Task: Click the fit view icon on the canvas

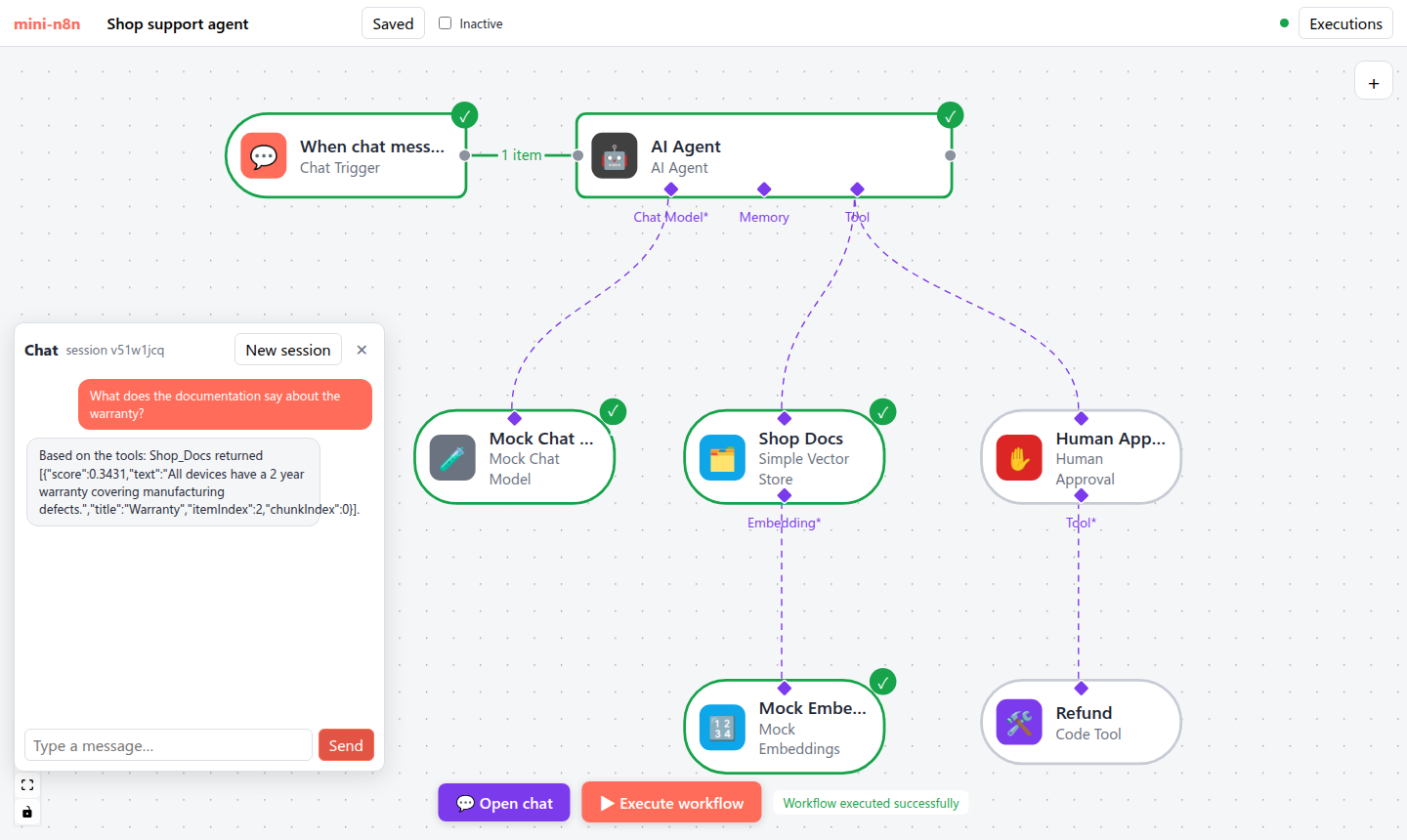Action: click(x=27, y=785)
